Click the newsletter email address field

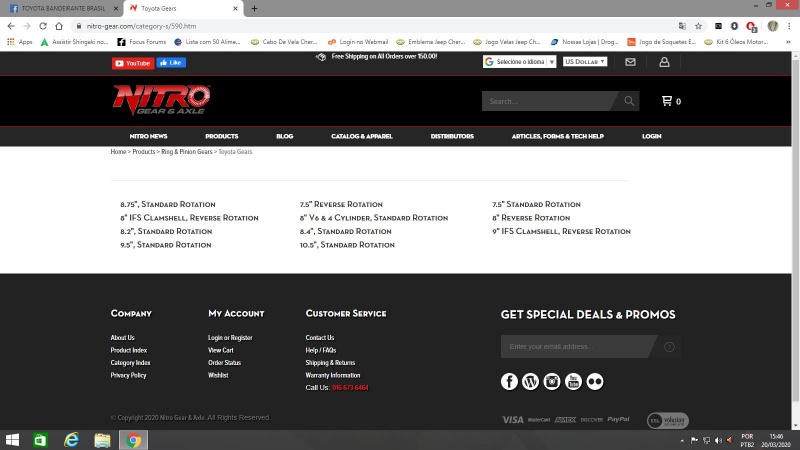click(x=577, y=346)
